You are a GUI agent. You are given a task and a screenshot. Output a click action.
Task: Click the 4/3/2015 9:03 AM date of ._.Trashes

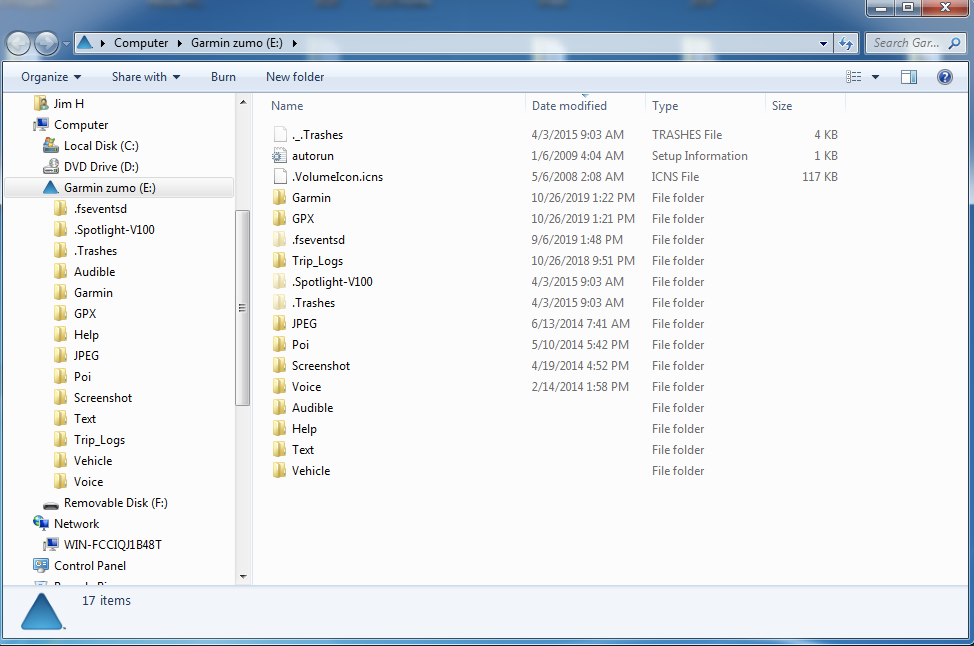click(577, 135)
